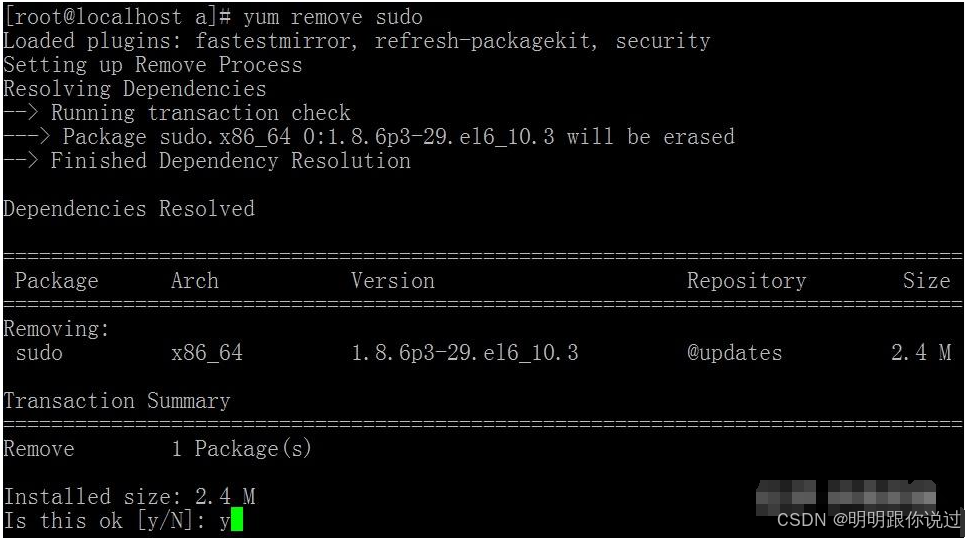Screen dimensions: 966x538
Task: Click the CSDN watermark text
Action: tap(868, 520)
